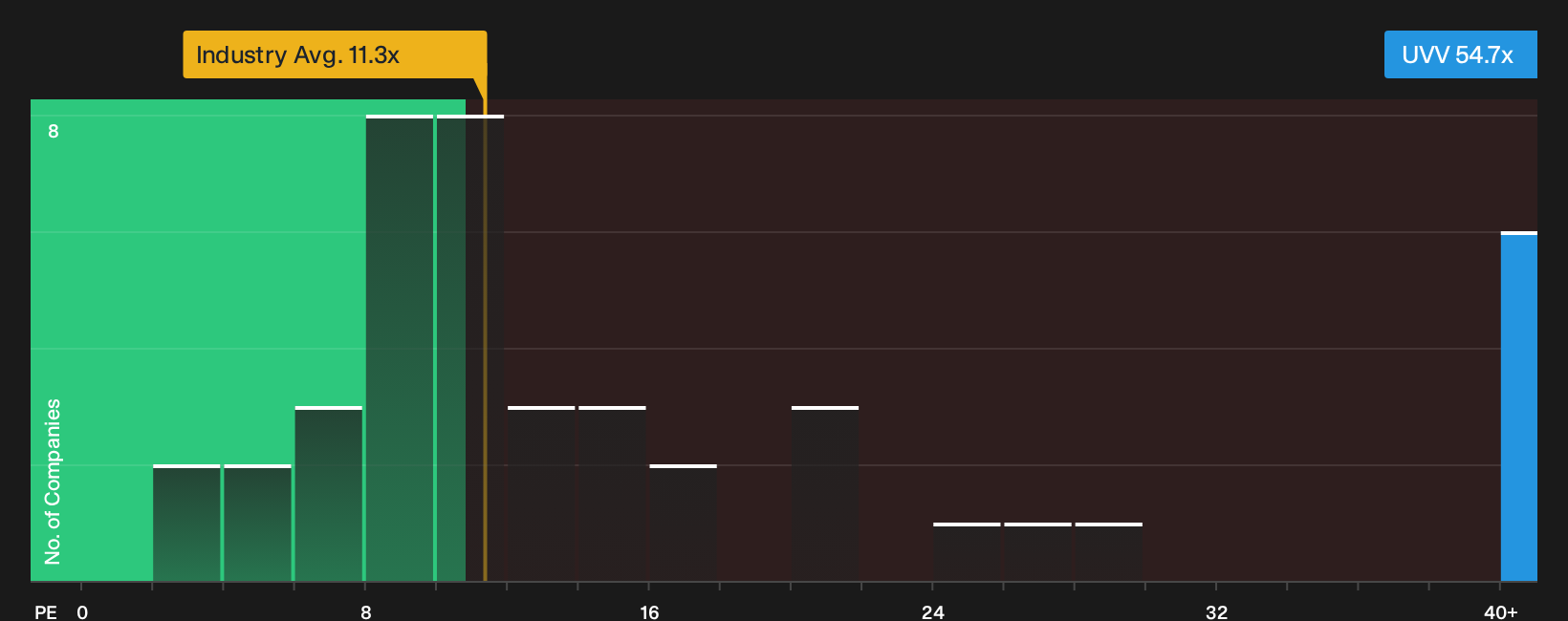Click the '24' x-axis label

point(933,612)
